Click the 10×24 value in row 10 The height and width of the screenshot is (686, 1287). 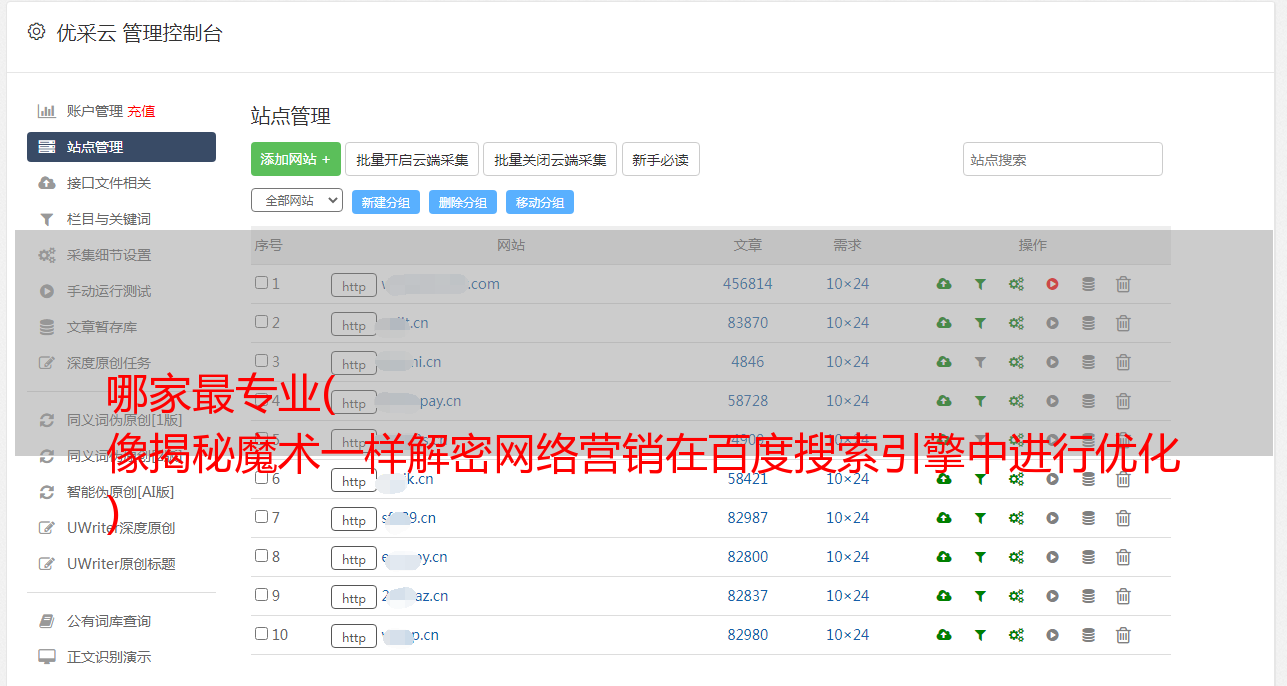(x=848, y=635)
